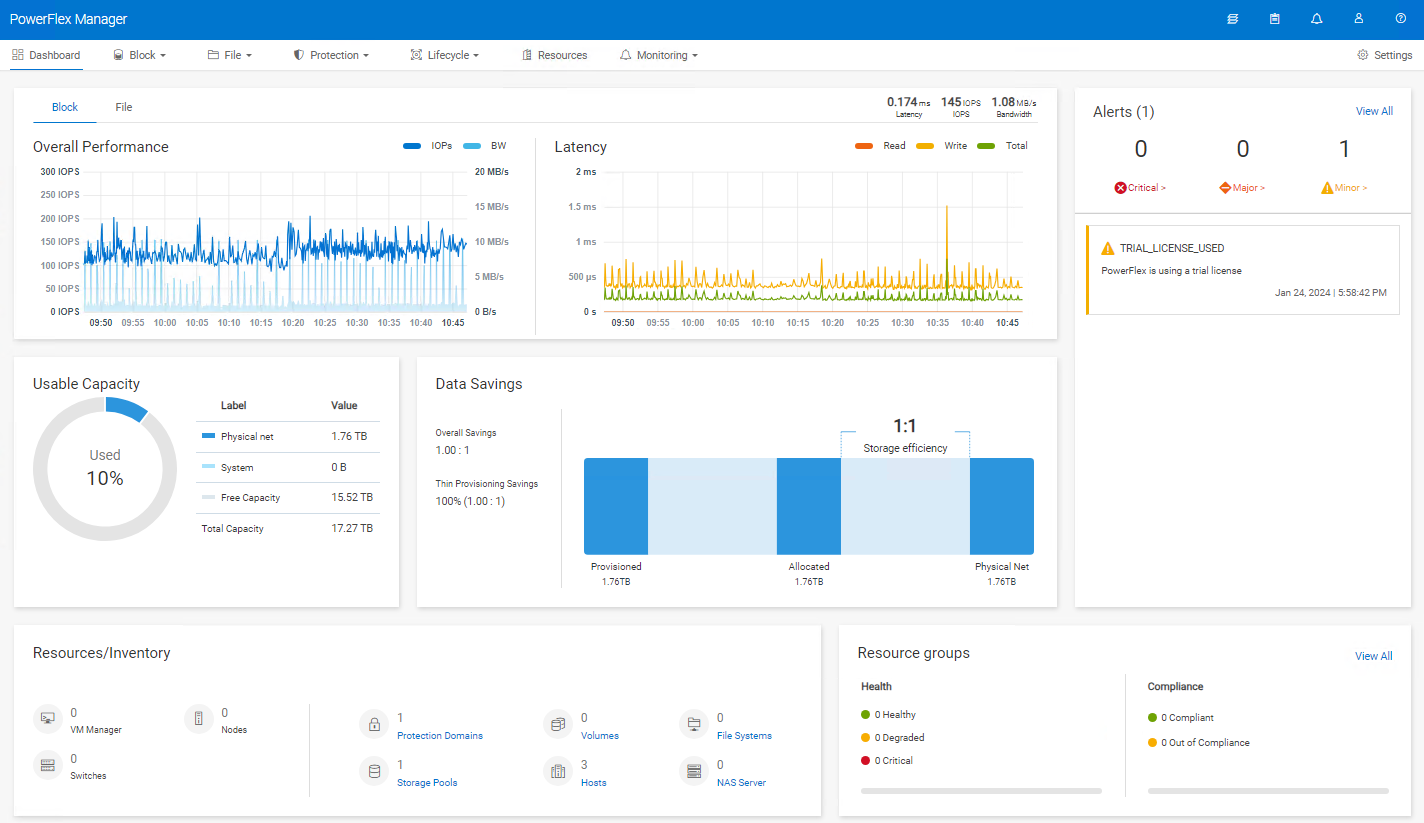Open the user account icon
Screen dimensions: 1424x823
click(x=1358, y=18)
